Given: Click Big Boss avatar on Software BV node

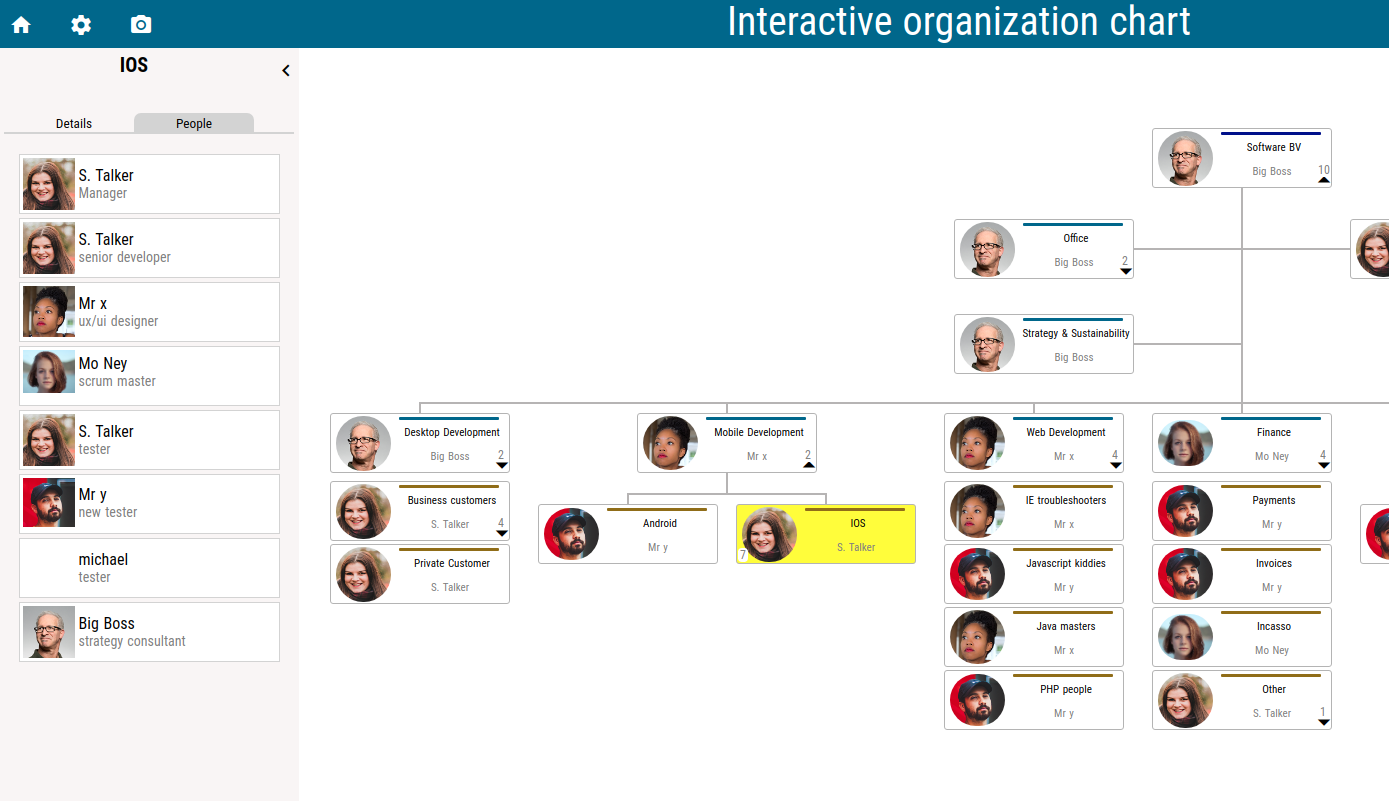Looking at the screenshot, I should pyautogui.click(x=1186, y=158).
